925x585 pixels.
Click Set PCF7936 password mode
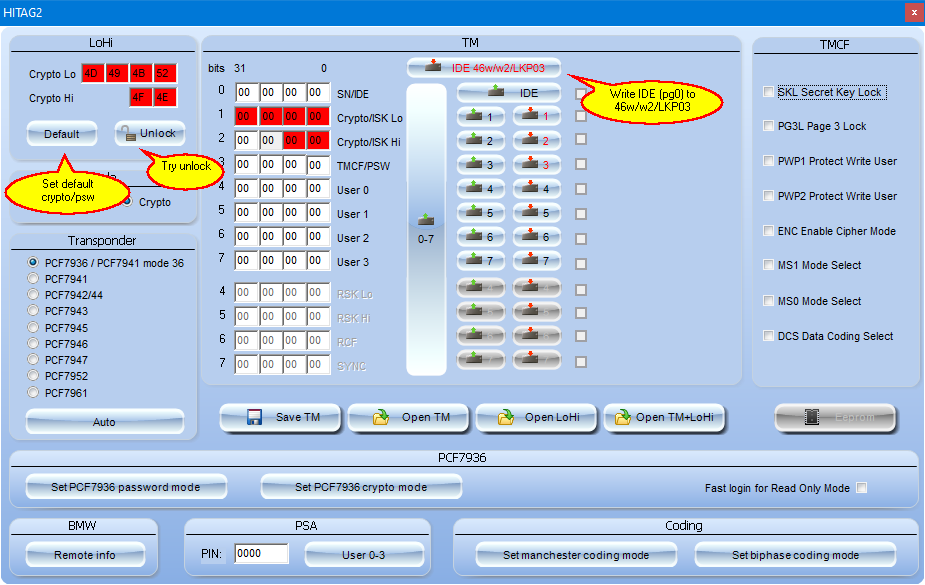point(126,487)
